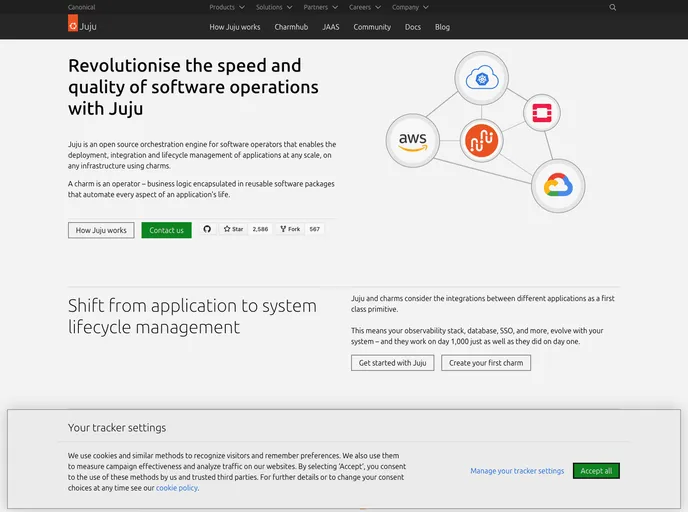Open the cookie policy link
The height and width of the screenshot is (512, 688).
177,488
